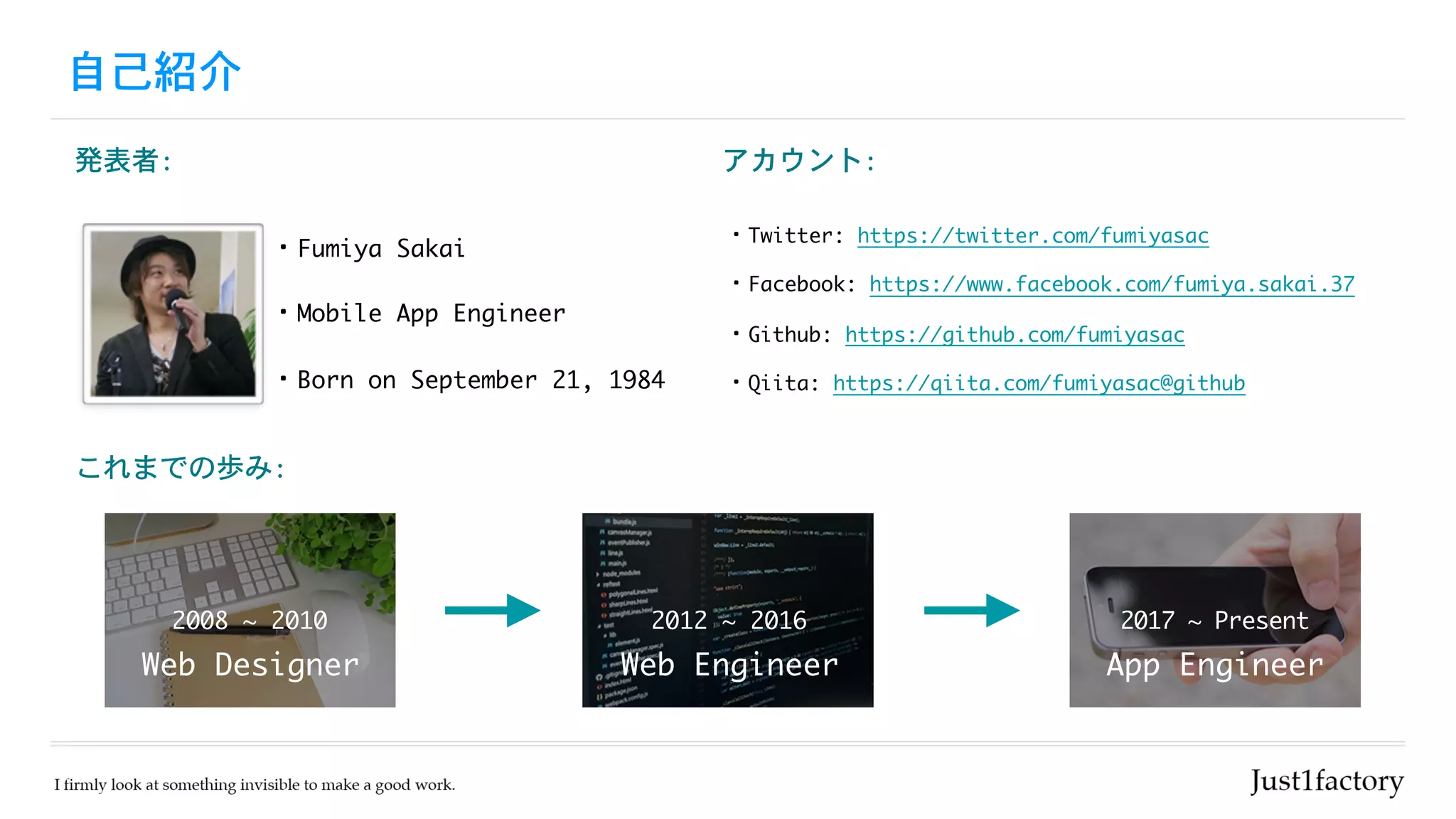Click the arrow between Web Engineer and App Engineer
This screenshot has height=819, width=1456.
[x=971, y=610]
